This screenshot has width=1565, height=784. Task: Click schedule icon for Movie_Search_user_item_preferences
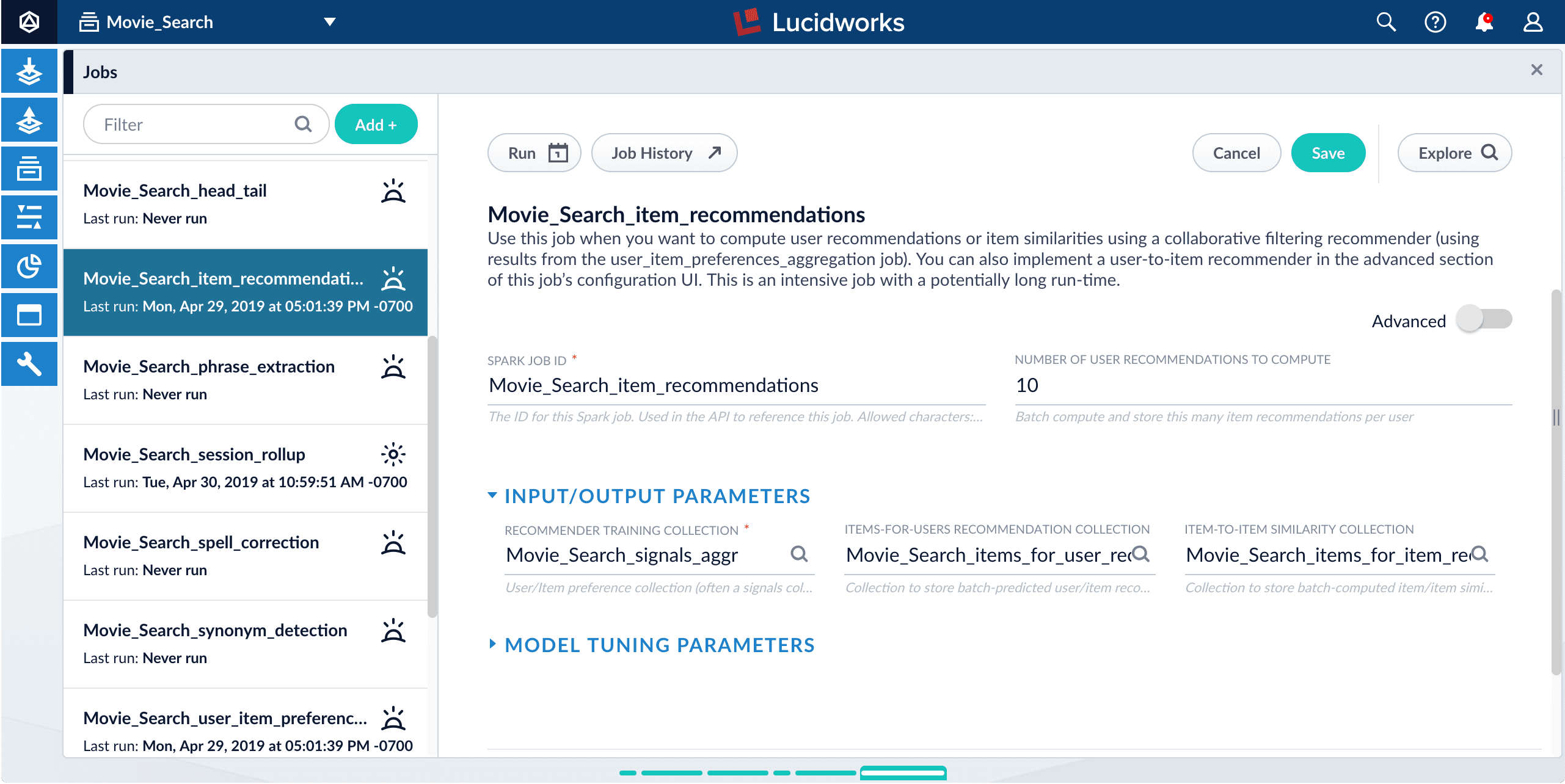tap(393, 719)
